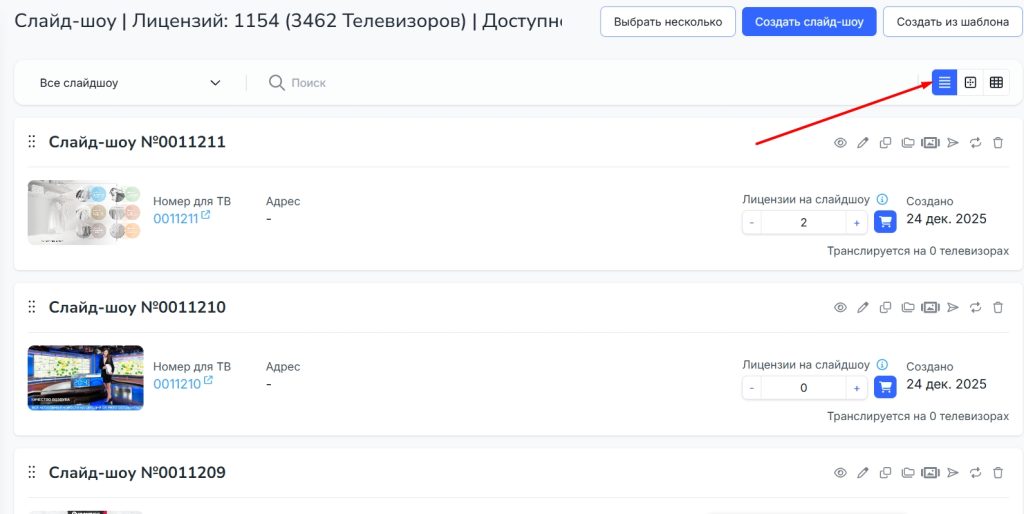This screenshot has width=1024, height=514.
Task: Click refresh arrows icon on slideshow №0011209
Action: [x=976, y=473]
